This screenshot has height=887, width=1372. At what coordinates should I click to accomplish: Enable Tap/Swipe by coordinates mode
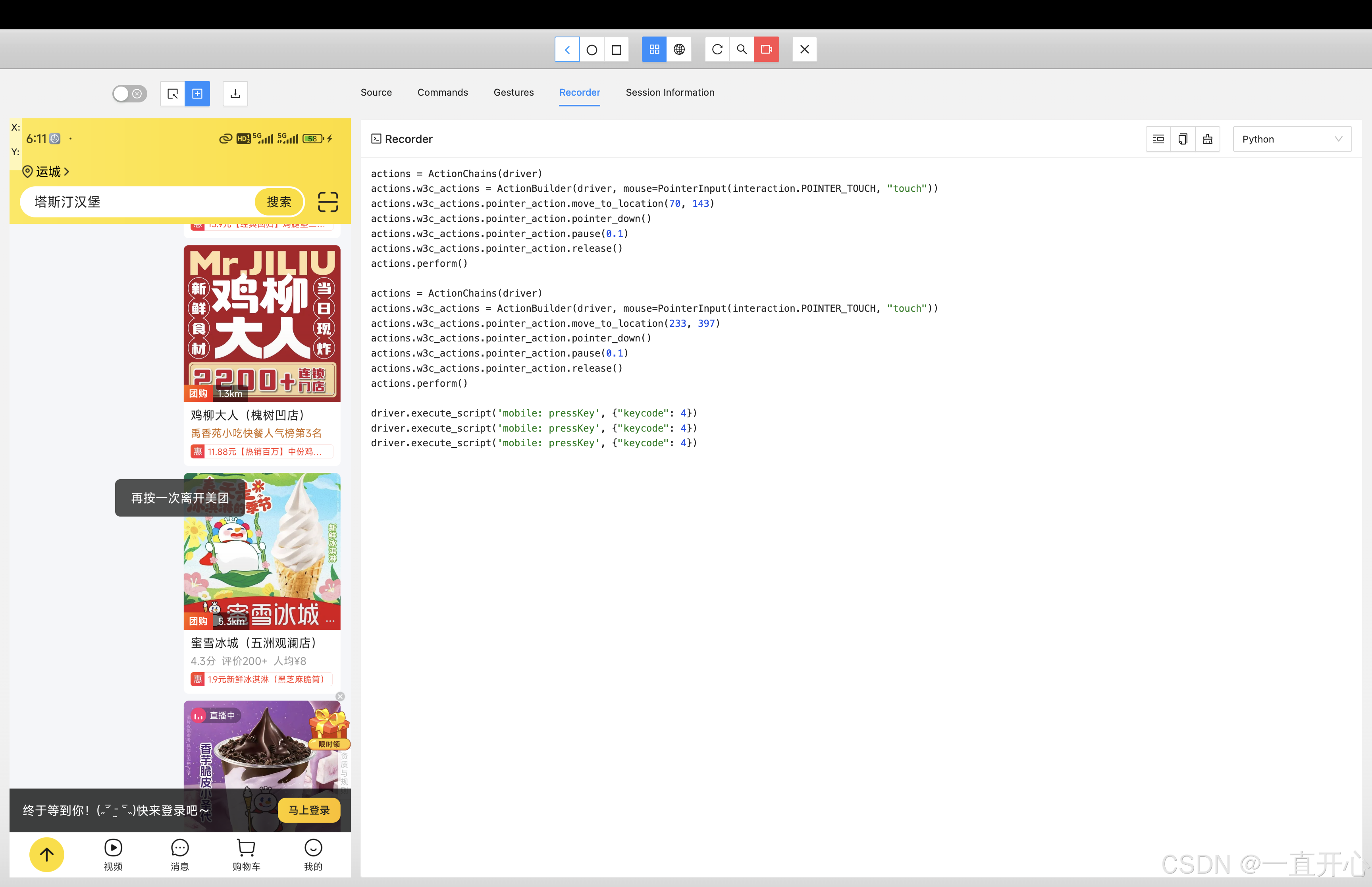(197, 94)
